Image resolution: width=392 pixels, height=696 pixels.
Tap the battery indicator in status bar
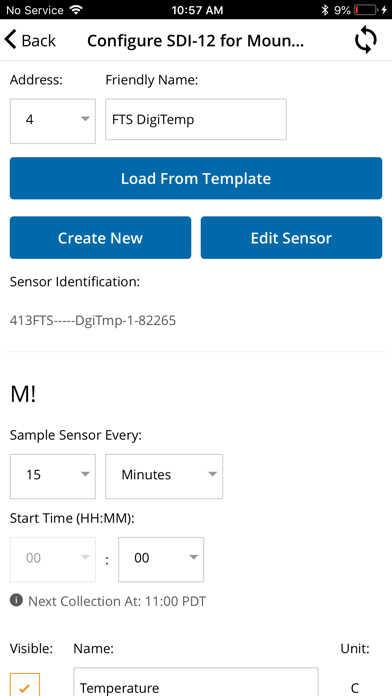366,10
